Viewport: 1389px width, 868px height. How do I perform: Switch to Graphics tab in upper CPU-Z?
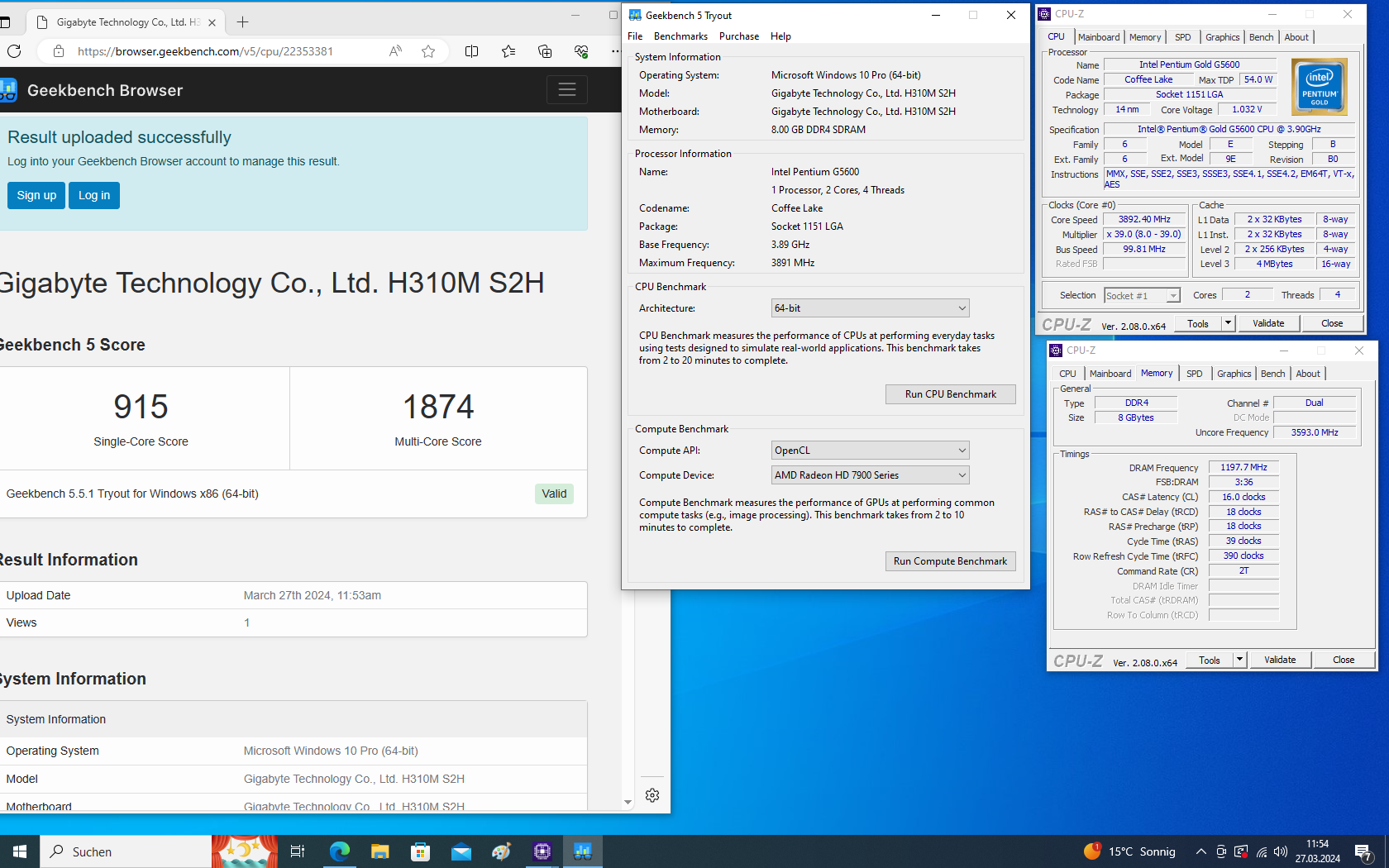coord(1222,37)
